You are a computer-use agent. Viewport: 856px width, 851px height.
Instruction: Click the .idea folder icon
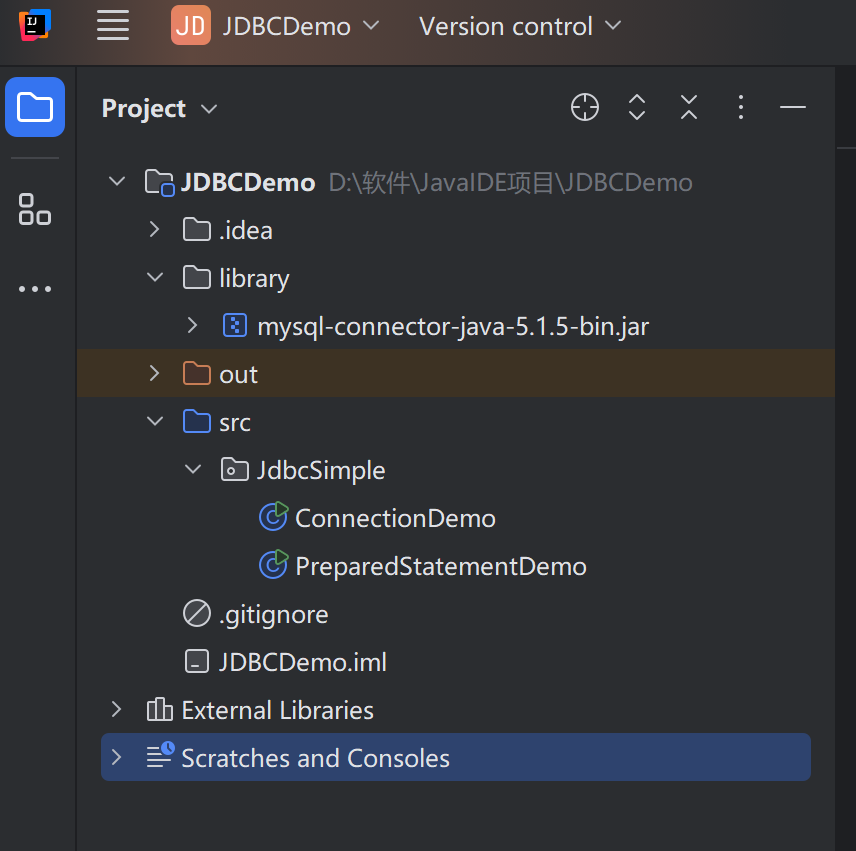[x=197, y=229]
